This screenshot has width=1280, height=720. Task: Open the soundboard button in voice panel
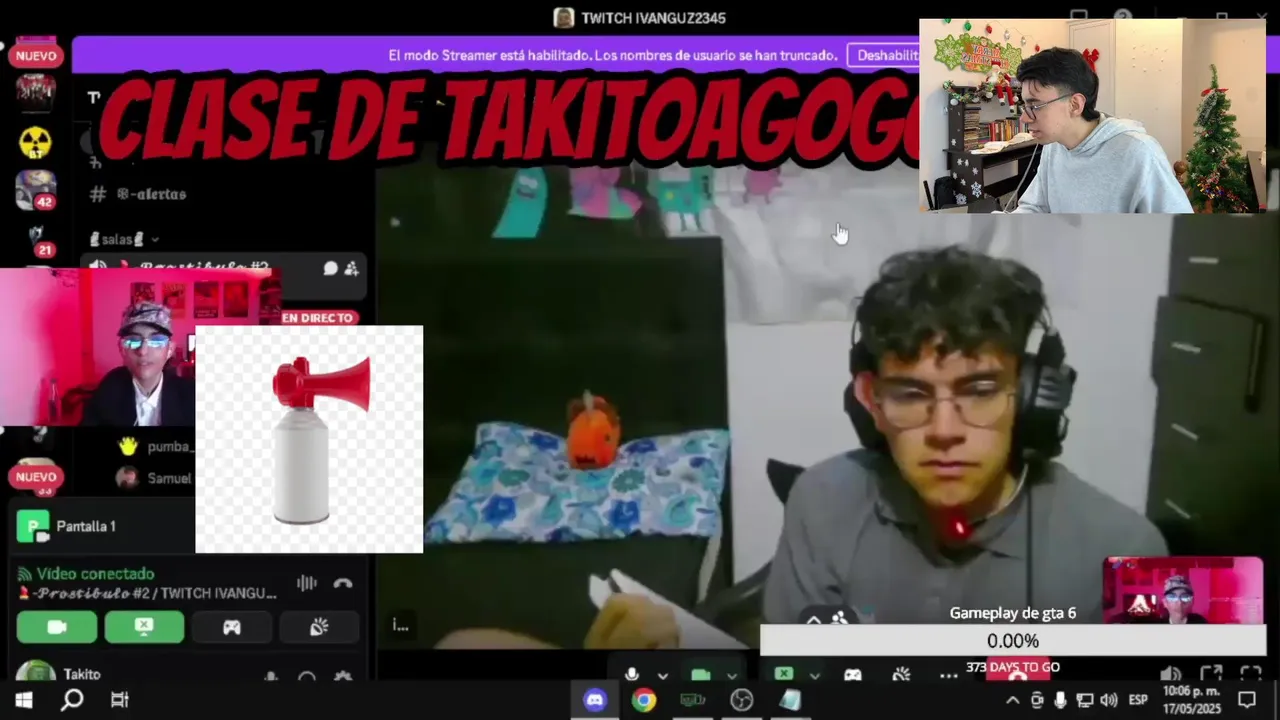319,627
